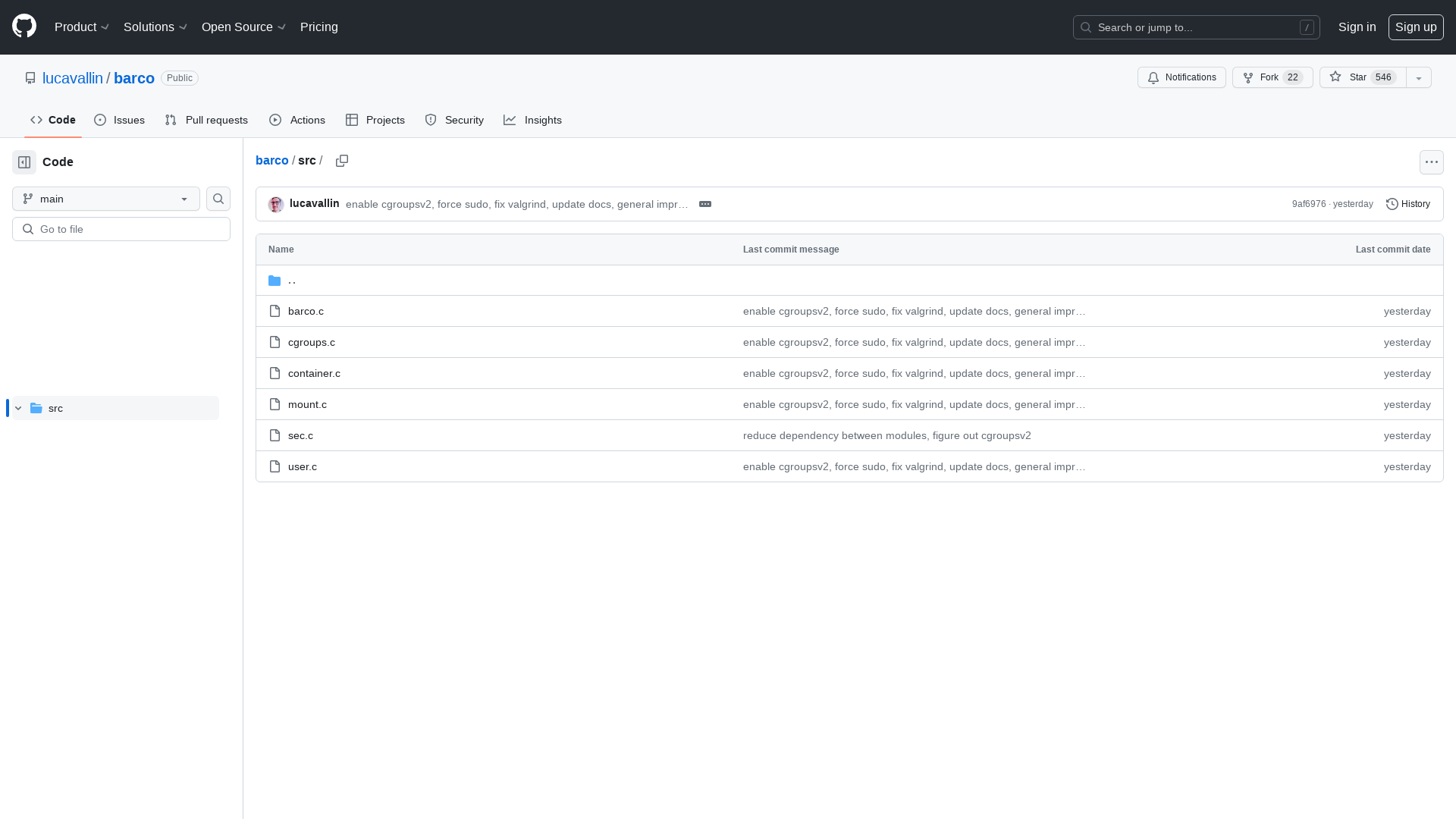Expand the Open Source menu
This screenshot has height=819, width=1456.
click(x=243, y=27)
